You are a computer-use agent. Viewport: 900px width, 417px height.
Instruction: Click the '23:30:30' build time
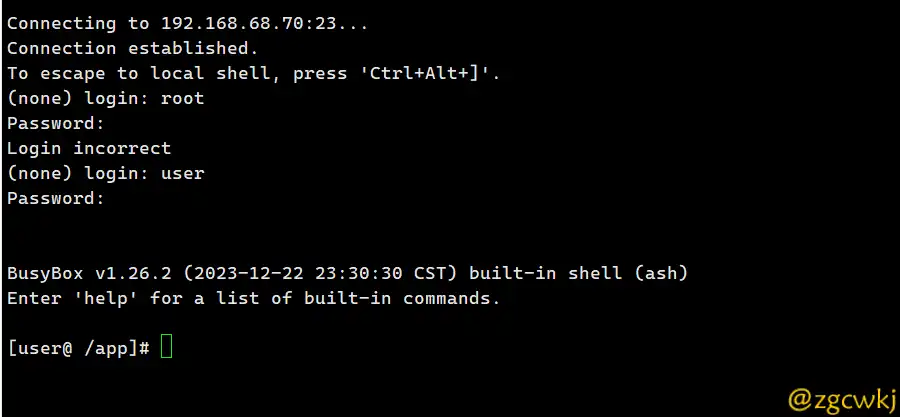click(x=359, y=274)
